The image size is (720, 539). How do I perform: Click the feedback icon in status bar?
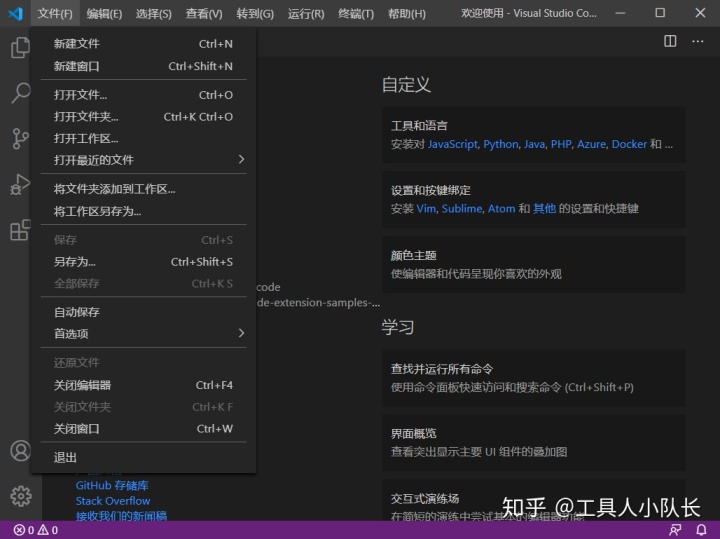(x=675, y=530)
